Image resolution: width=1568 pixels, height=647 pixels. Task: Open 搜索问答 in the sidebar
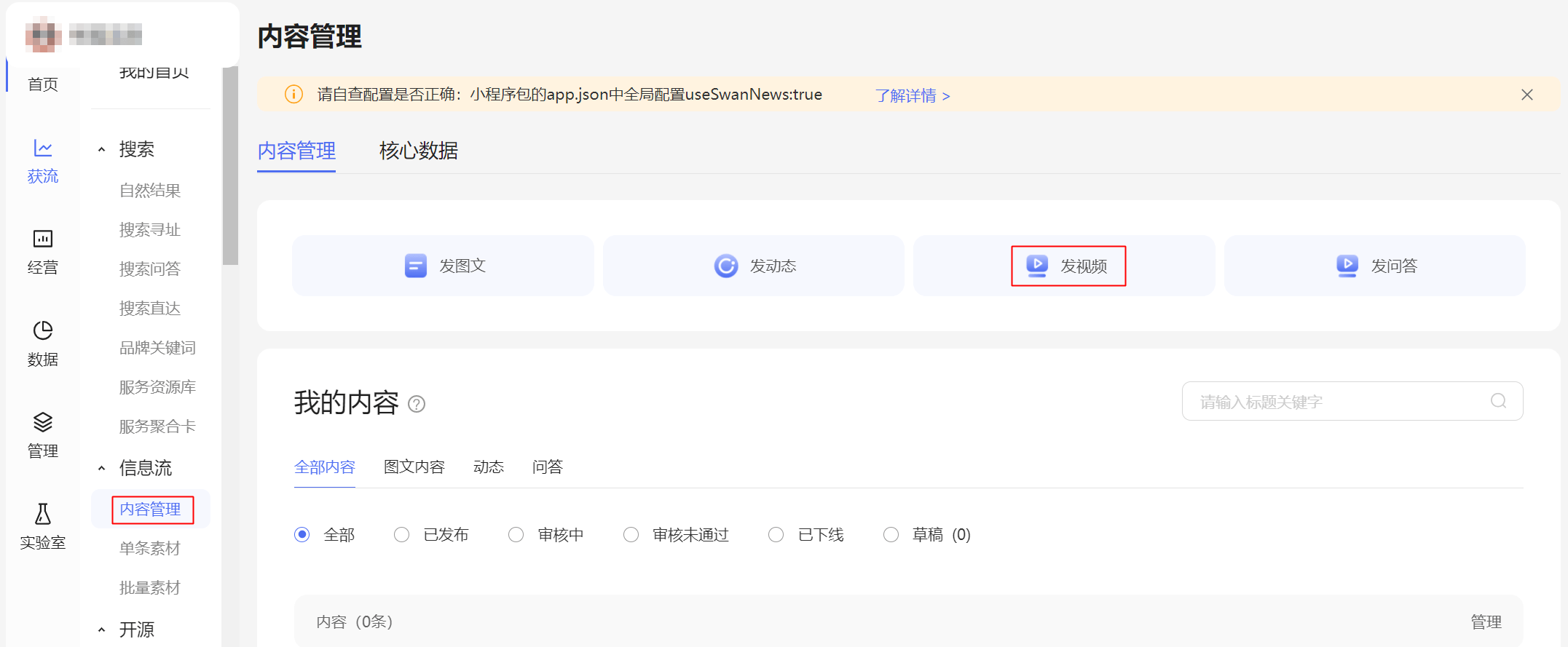[150, 269]
